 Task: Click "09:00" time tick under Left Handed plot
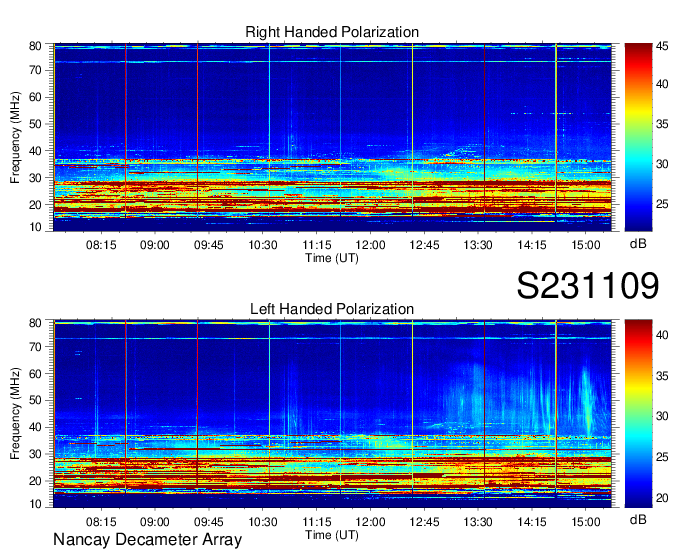coord(155,522)
